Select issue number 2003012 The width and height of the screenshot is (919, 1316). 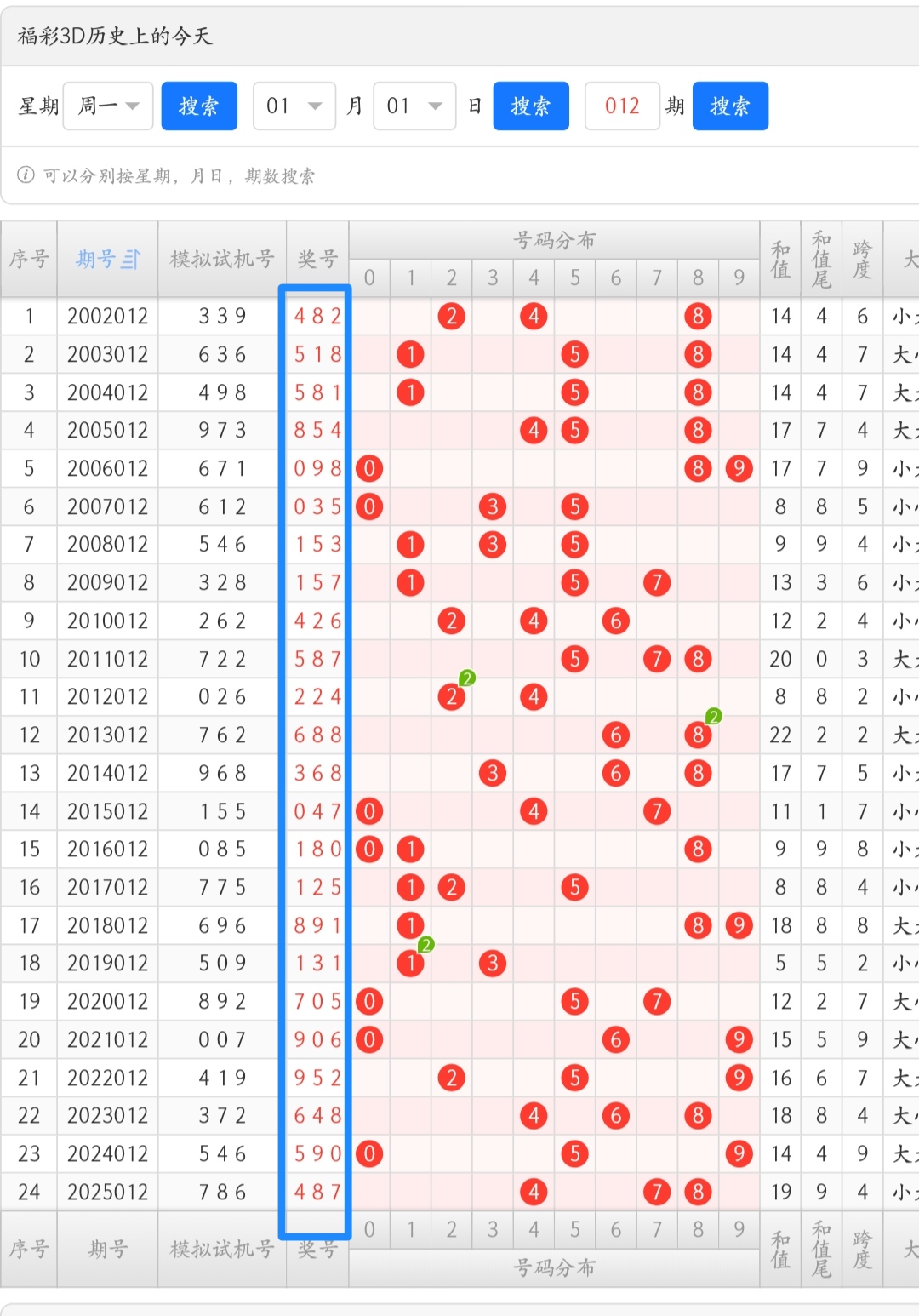click(107, 354)
